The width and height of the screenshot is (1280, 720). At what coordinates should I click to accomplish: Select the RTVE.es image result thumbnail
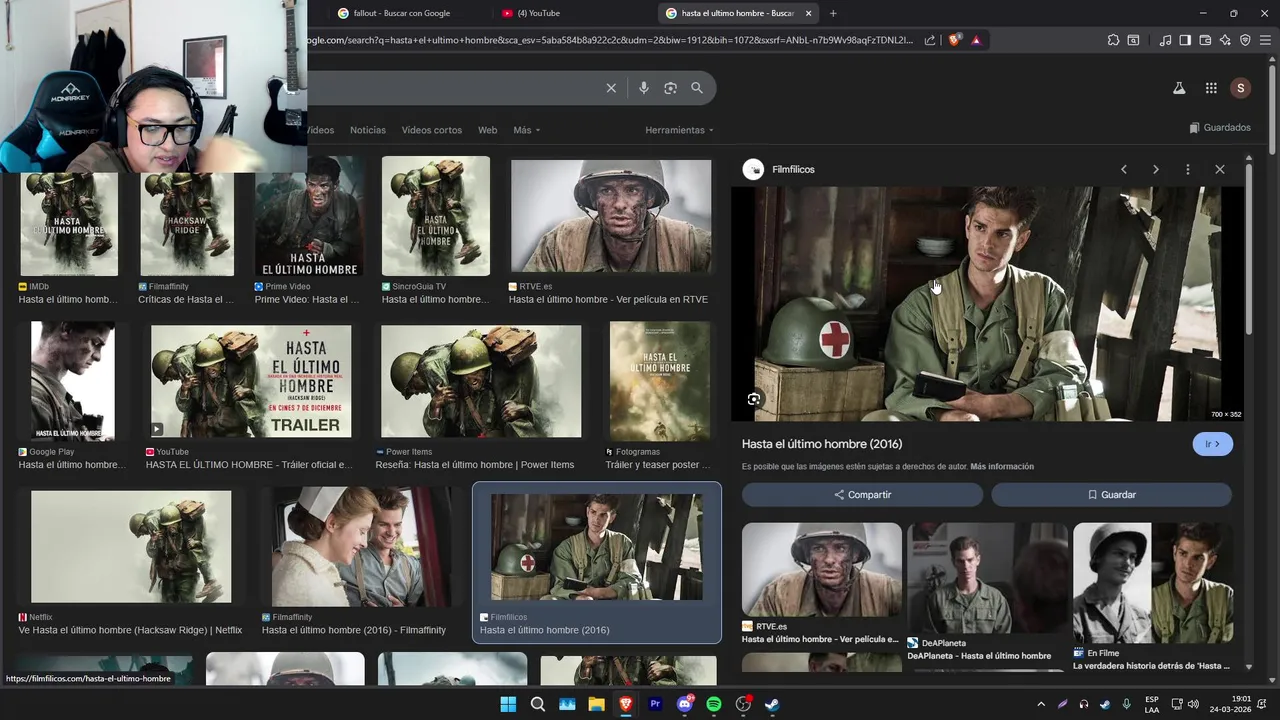(611, 216)
